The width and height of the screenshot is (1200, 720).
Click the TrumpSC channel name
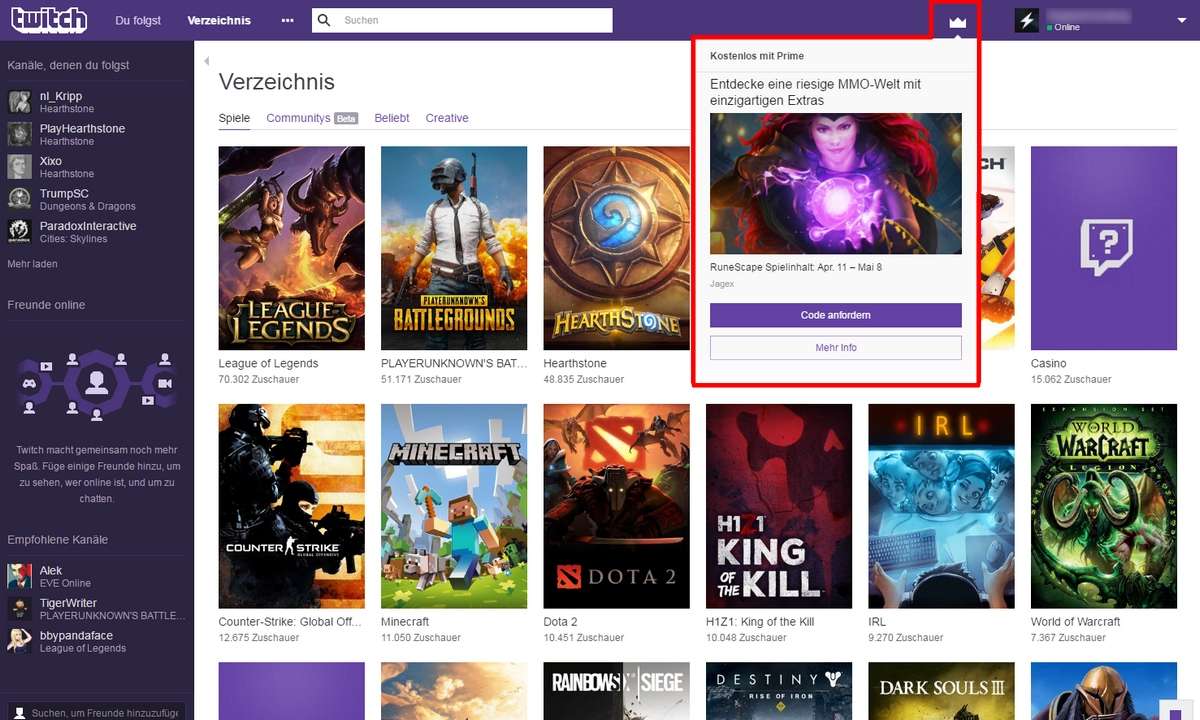64,193
